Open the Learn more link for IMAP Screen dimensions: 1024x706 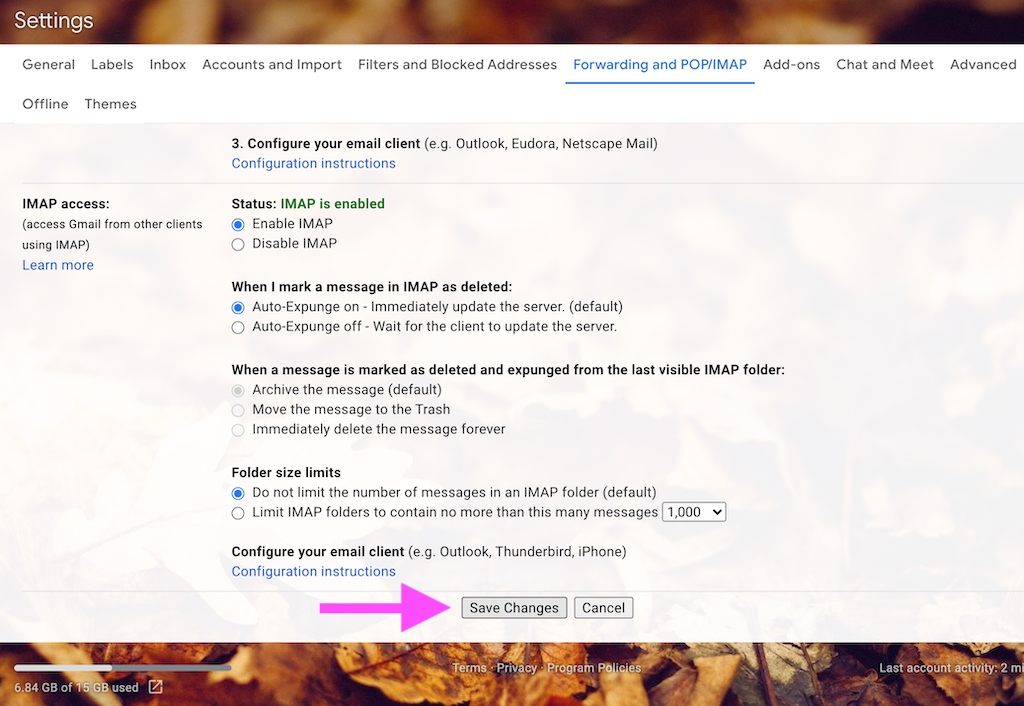click(x=58, y=265)
